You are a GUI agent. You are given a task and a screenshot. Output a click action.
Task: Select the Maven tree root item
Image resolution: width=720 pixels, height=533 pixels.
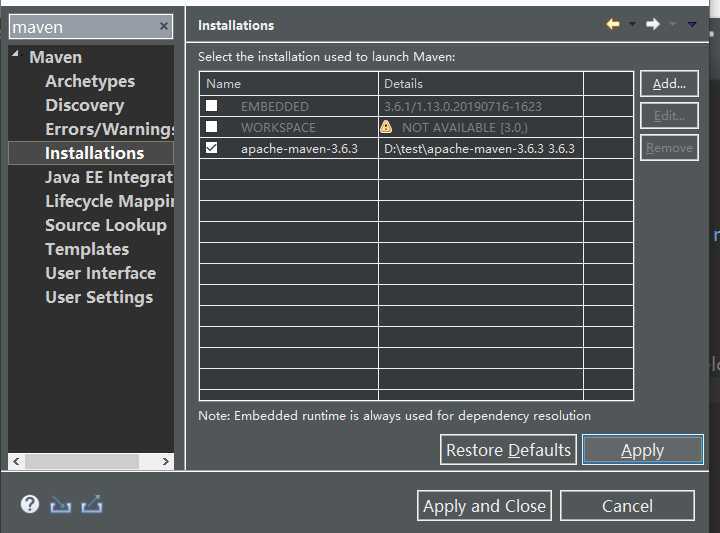click(56, 57)
